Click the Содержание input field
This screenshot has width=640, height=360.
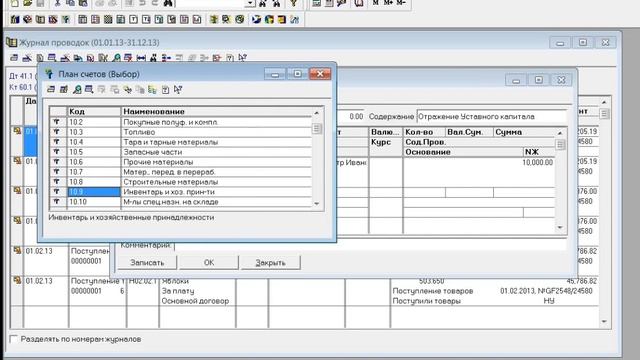pyautogui.click(x=491, y=116)
